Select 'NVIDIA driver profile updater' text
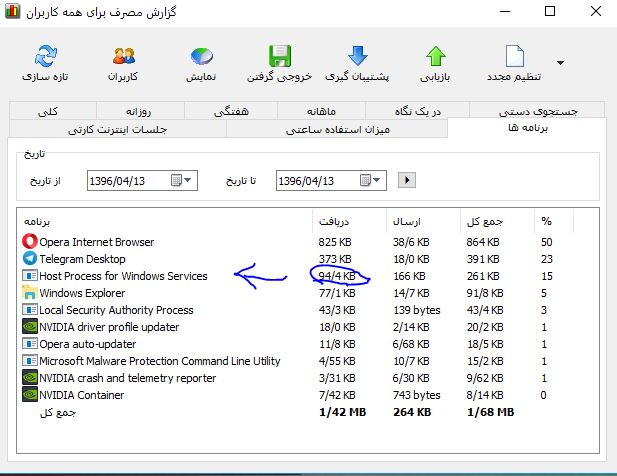 click(x=109, y=327)
